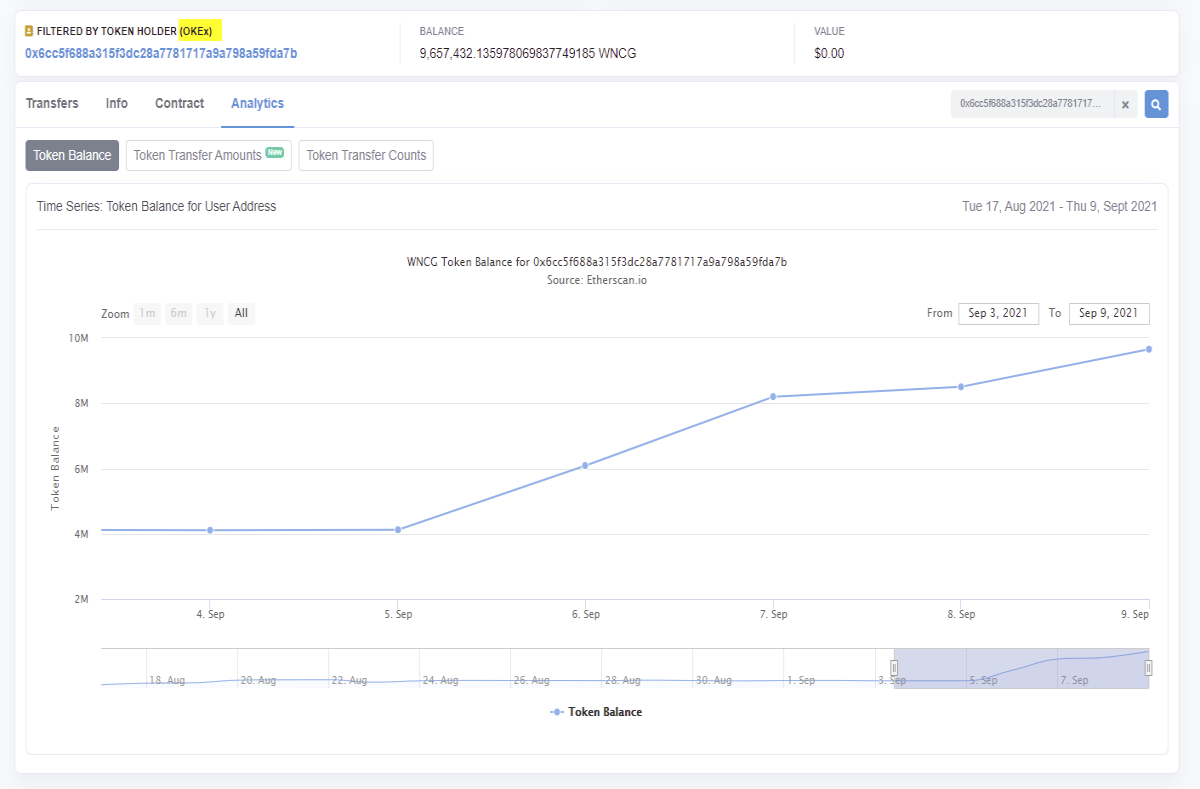The width and height of the screenshot is (1200, 789).
Task: Open the Info tab
Action: tap(117, 103)
